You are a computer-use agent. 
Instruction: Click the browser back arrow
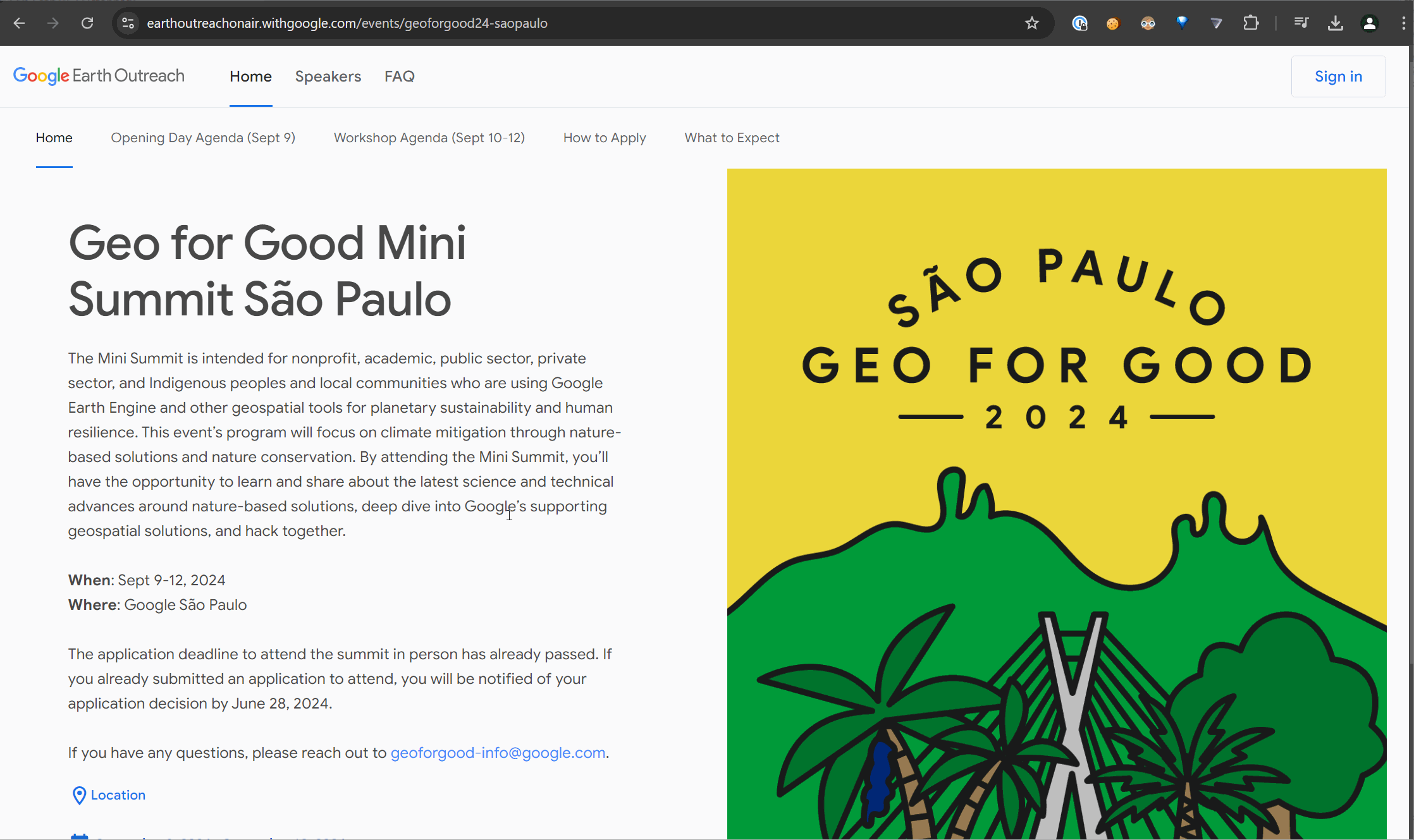pos(19,23)
